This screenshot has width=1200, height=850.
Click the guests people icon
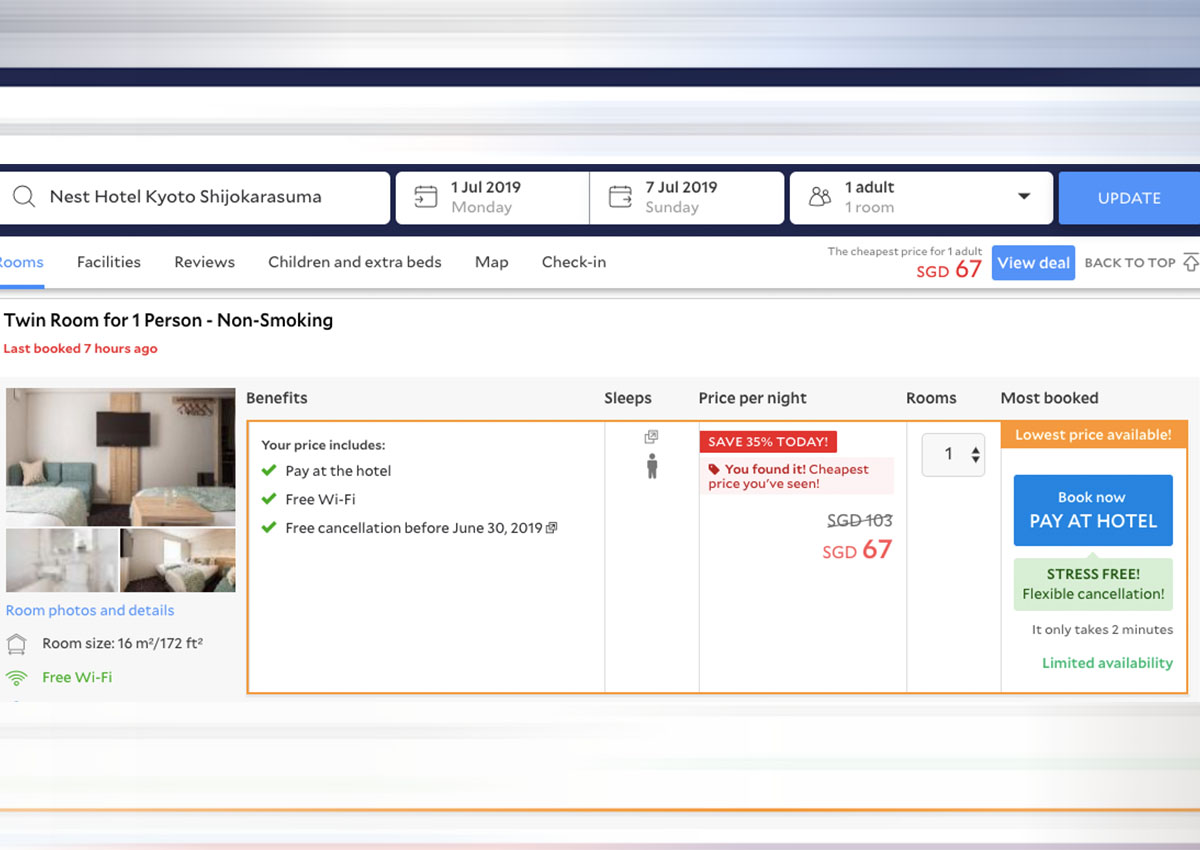point(820,197)
